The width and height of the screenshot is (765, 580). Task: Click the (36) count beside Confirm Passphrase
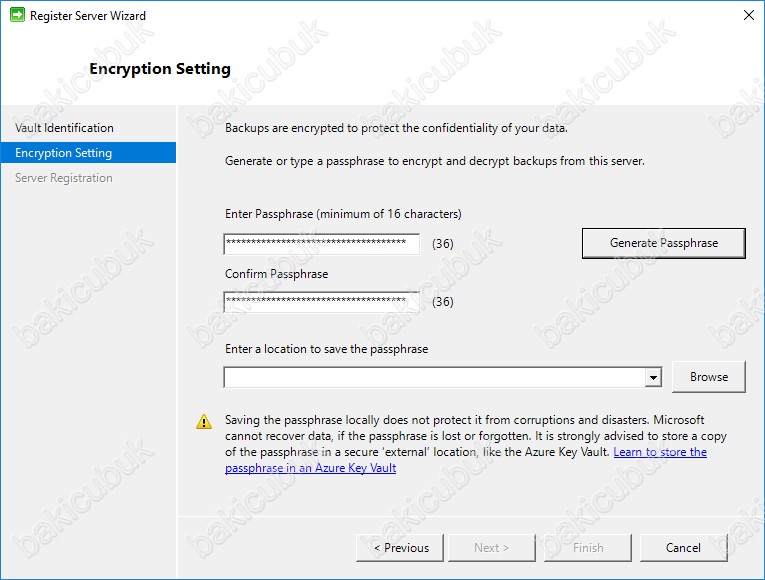coord(443,301)
